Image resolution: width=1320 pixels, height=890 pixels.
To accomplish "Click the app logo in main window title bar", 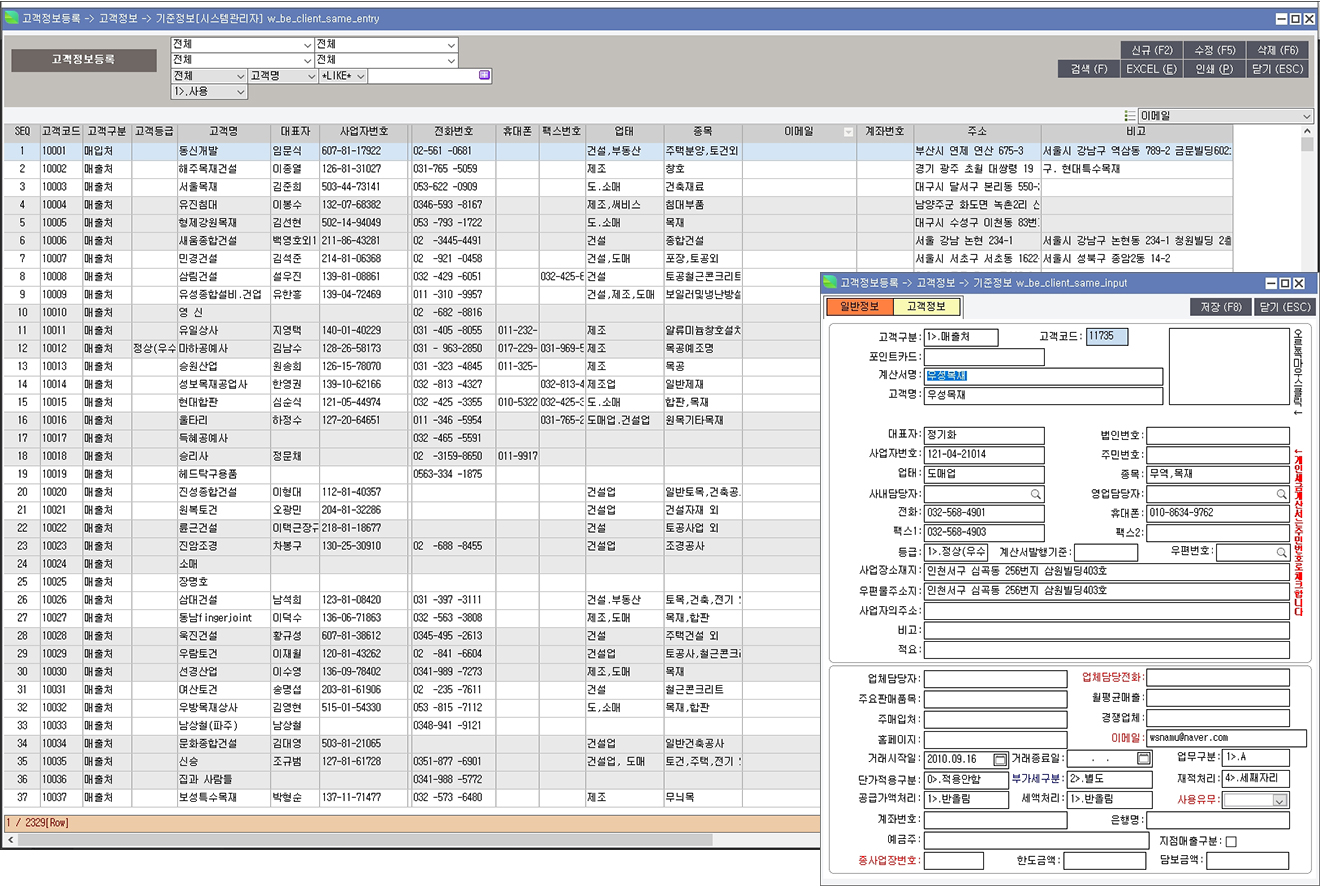I will coord(12,18).
